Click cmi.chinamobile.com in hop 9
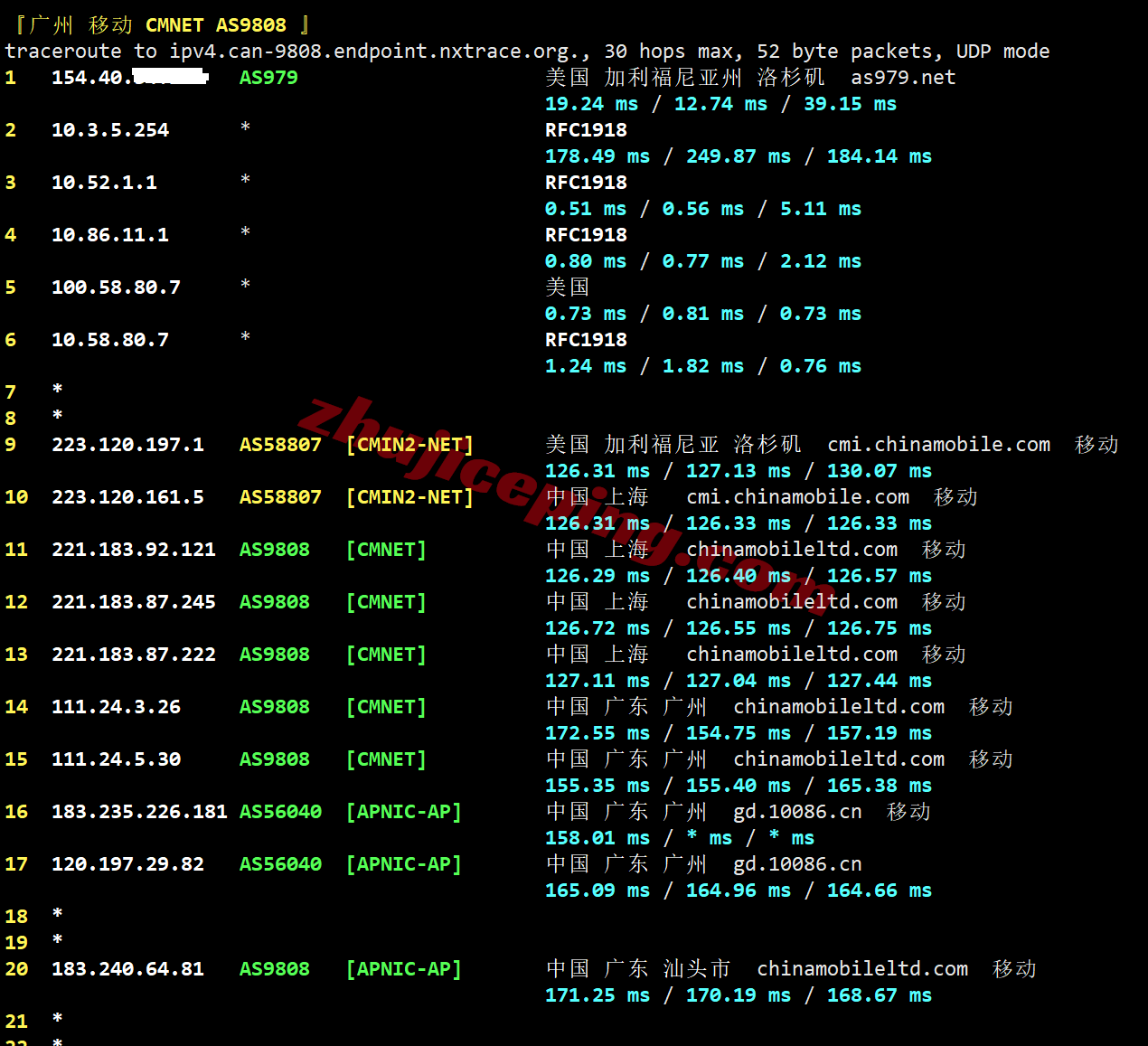 (x=938, y=445)
